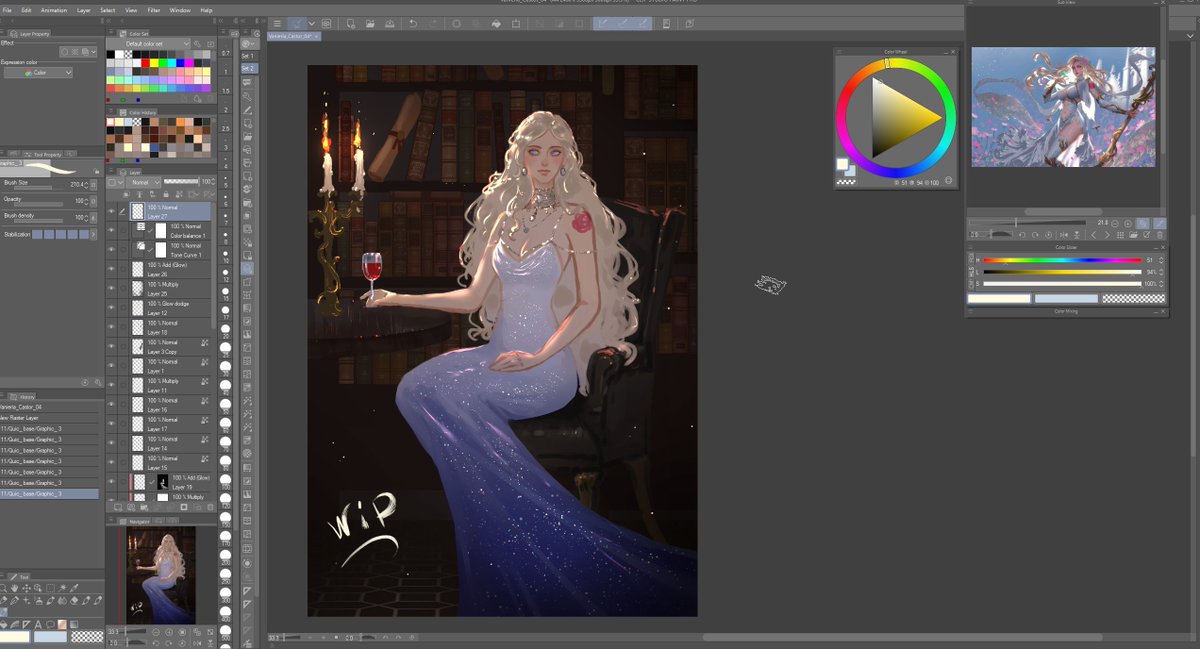This screenshot has height=649, width=1200.
Task: Open the Window menu
Action: pos(180,10)
